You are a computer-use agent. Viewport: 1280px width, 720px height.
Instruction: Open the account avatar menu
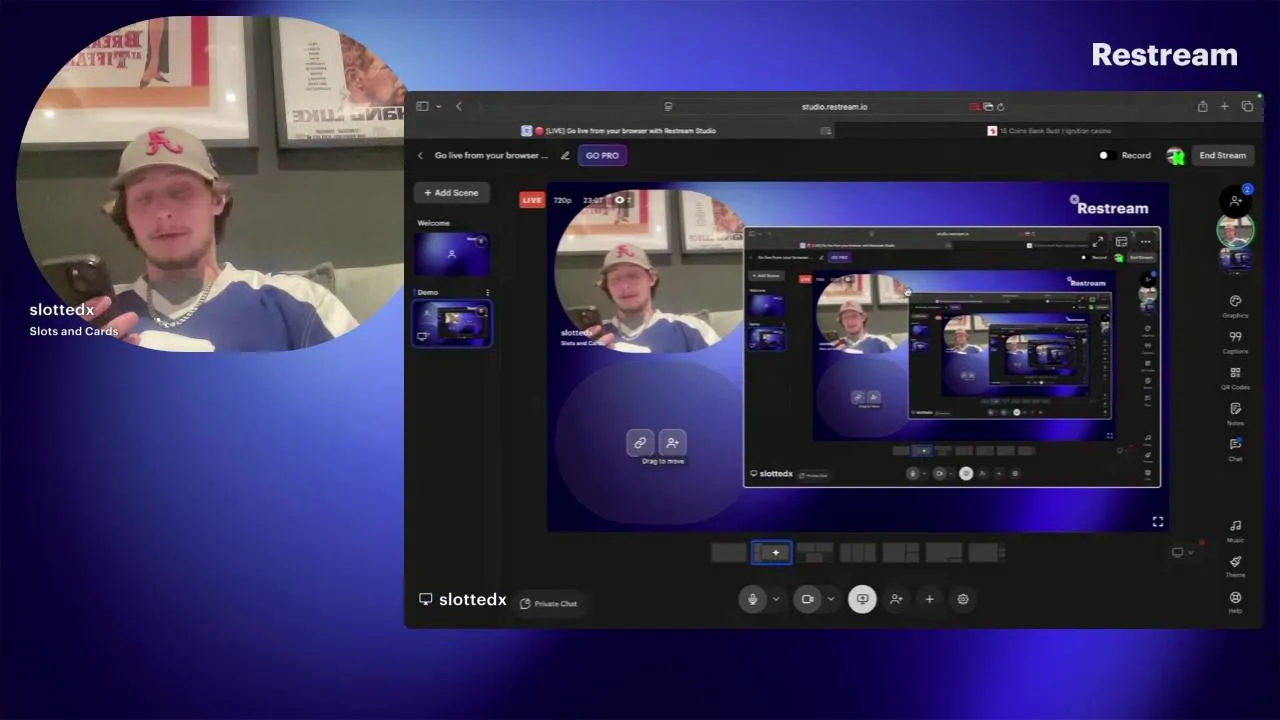(1175, 155)
